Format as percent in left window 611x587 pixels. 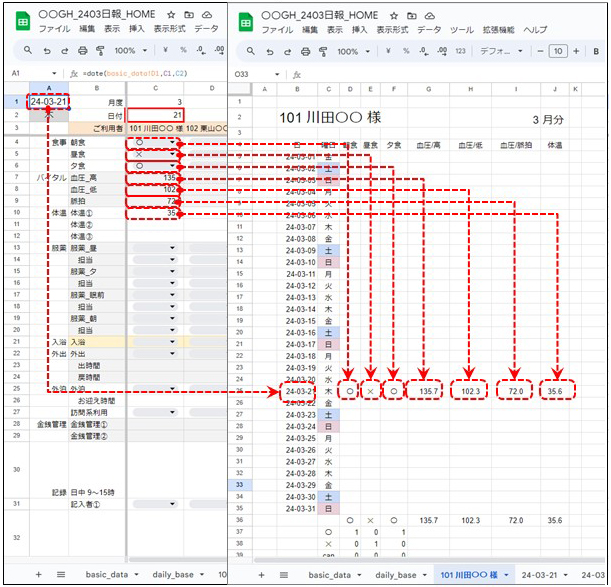[183, 50]
